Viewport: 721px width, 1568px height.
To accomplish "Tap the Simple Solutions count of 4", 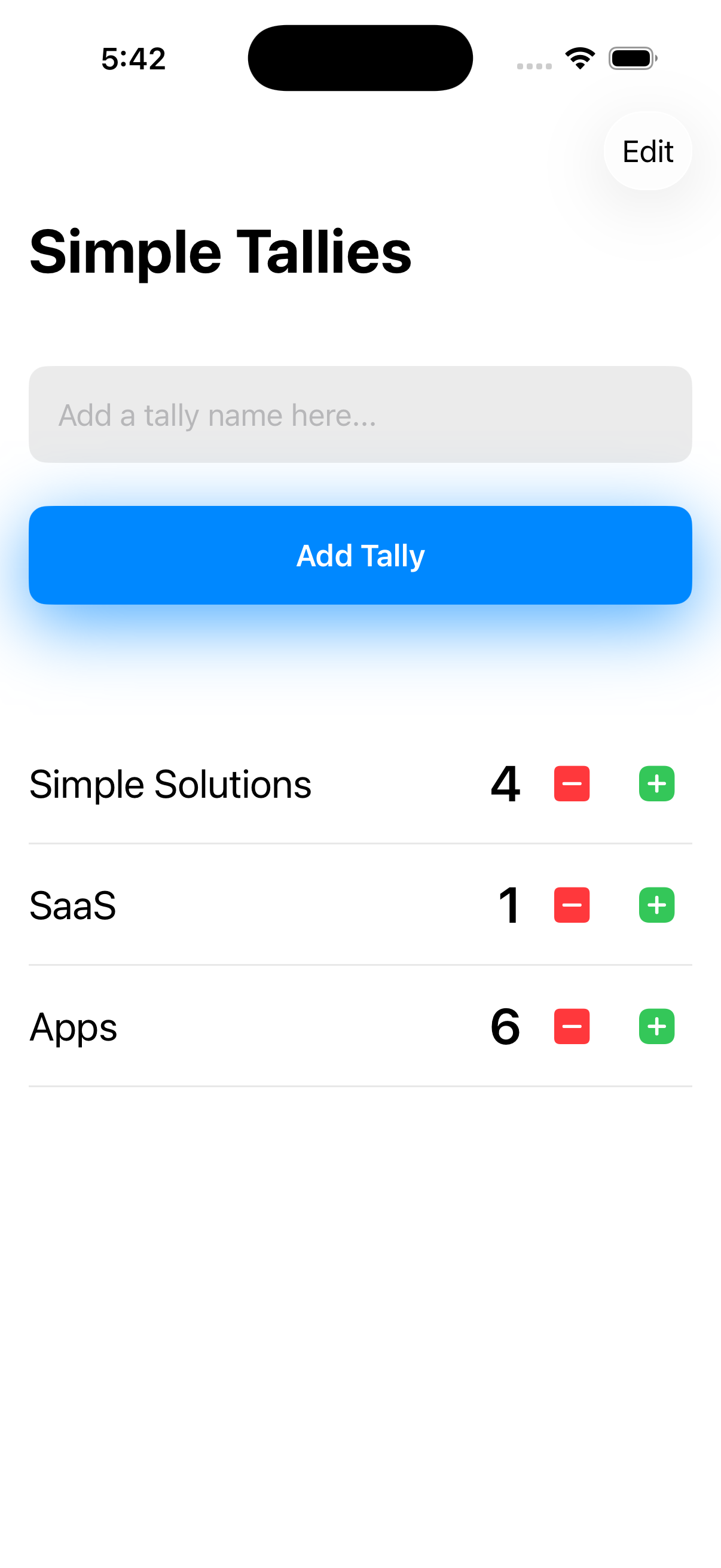I will tap(505, 784).
